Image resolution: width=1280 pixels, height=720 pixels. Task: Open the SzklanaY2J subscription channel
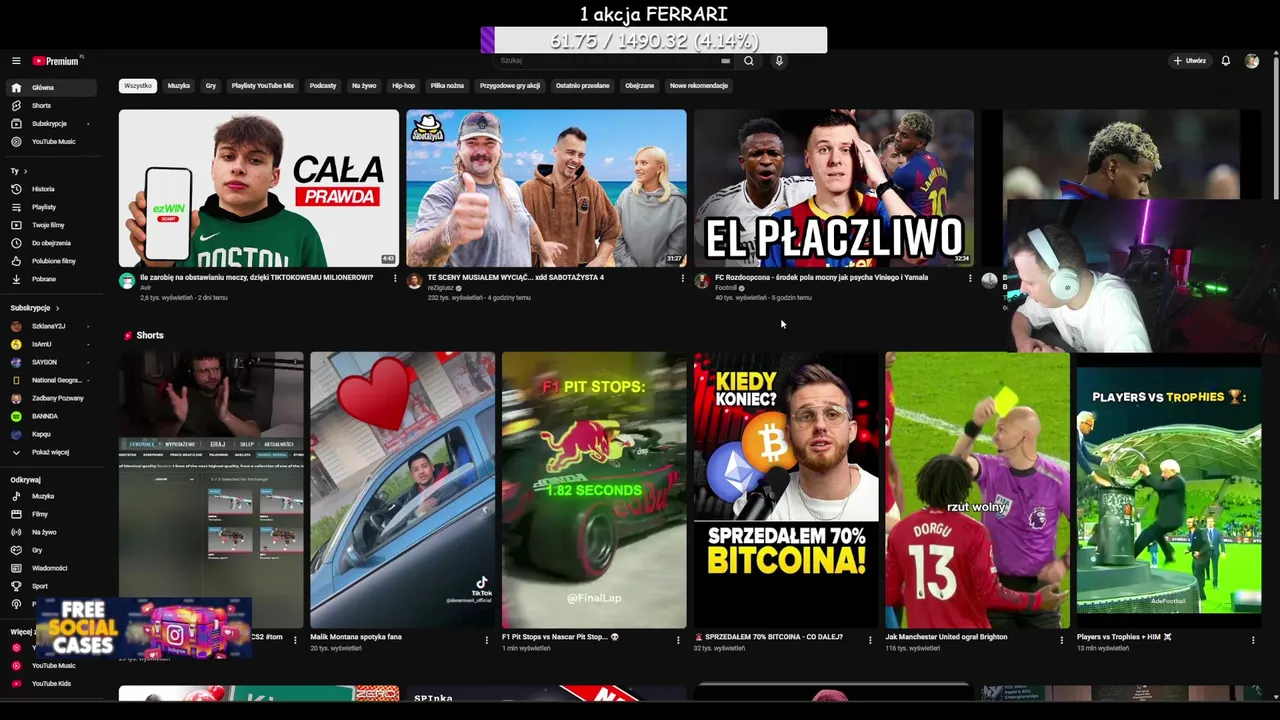point(52,326)
